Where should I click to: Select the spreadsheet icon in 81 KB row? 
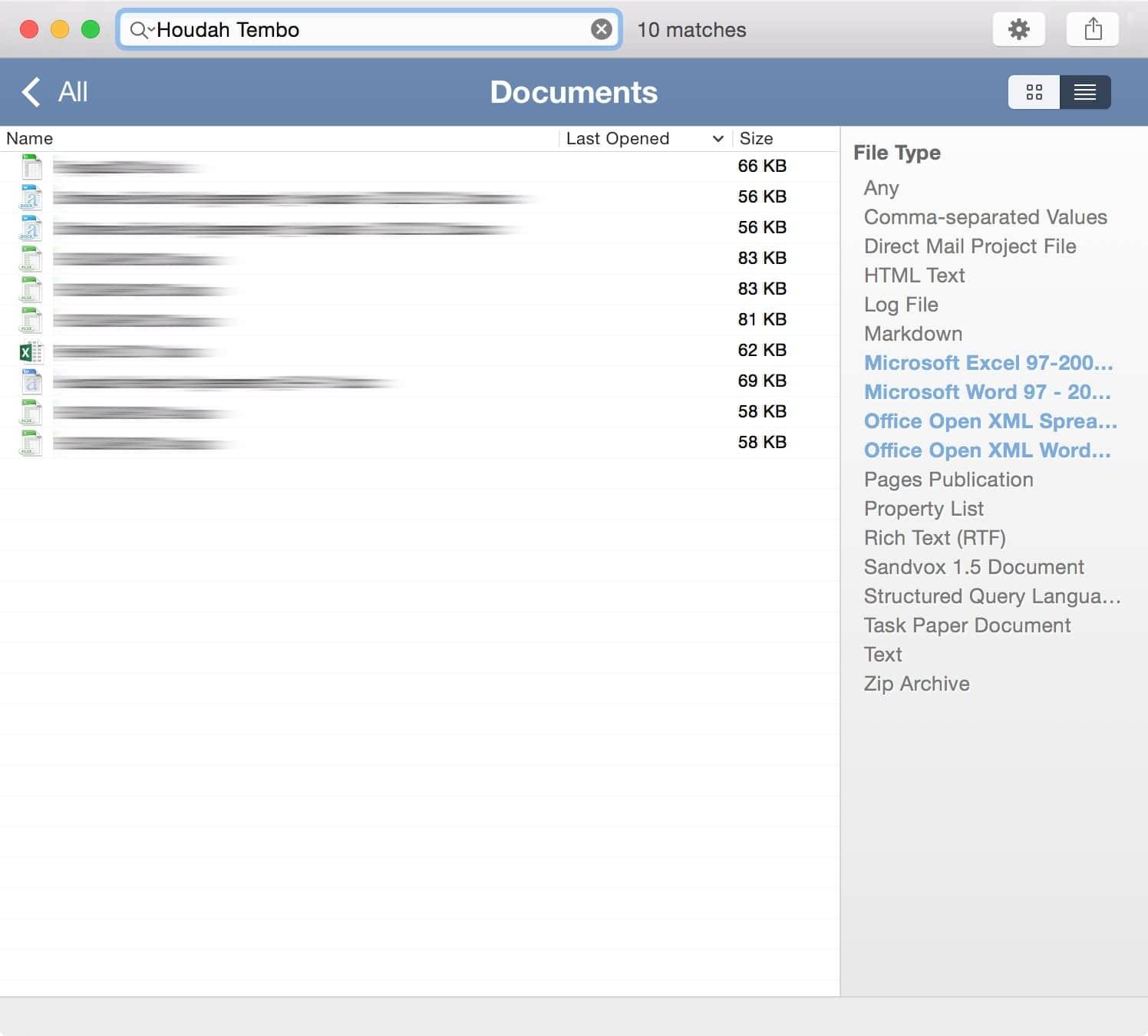pyautogui.click(x=31, y=320)
